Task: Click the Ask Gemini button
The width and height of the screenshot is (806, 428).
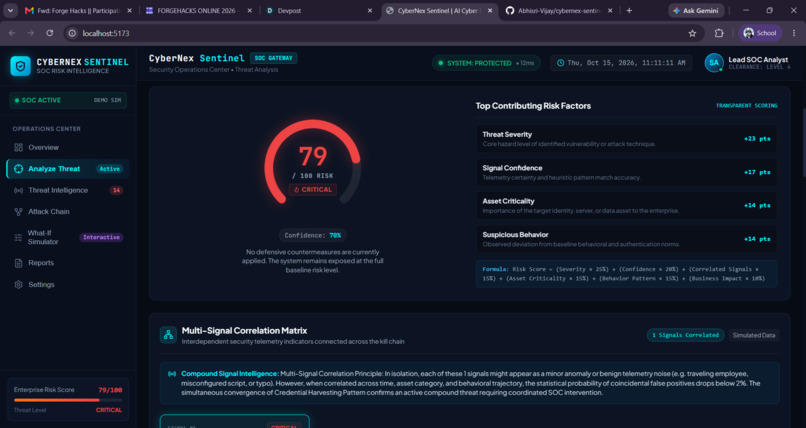Action: (x=696, y=10)
